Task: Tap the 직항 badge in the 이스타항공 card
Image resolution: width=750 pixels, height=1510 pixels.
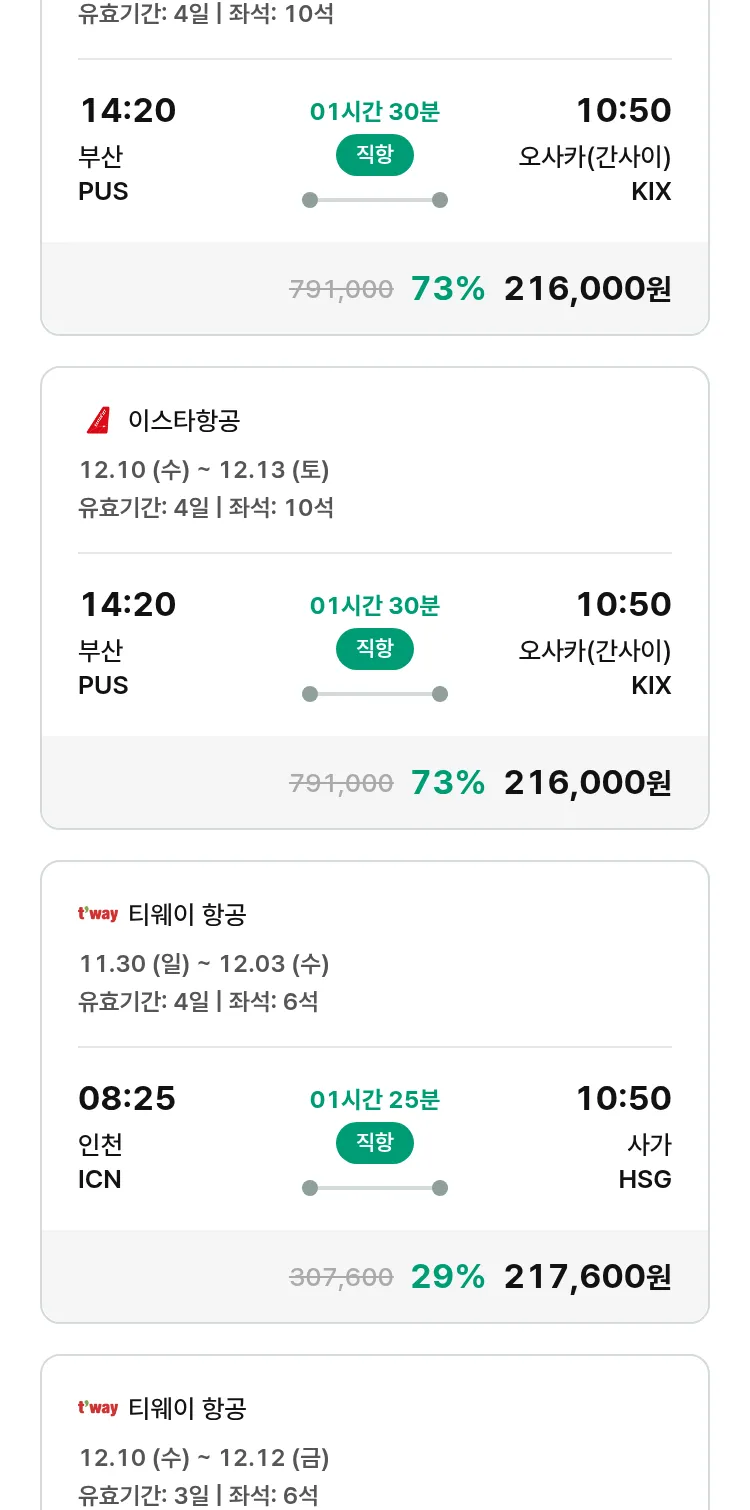Action: click(x=374, y=649)
